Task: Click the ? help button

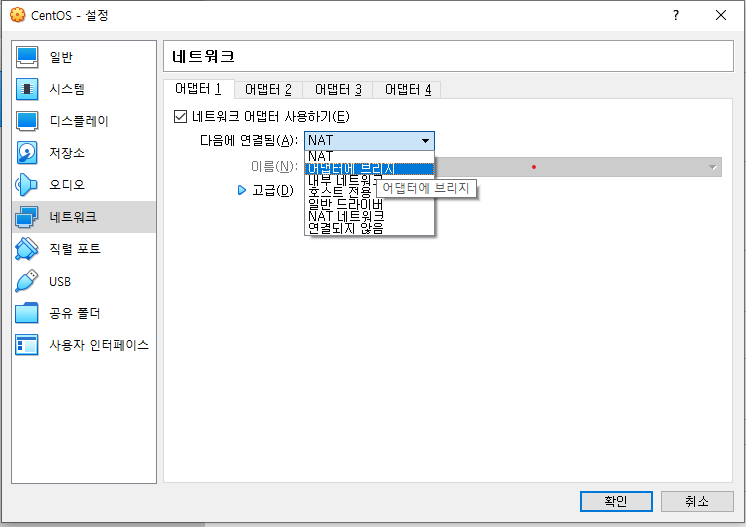Action: 676,15
